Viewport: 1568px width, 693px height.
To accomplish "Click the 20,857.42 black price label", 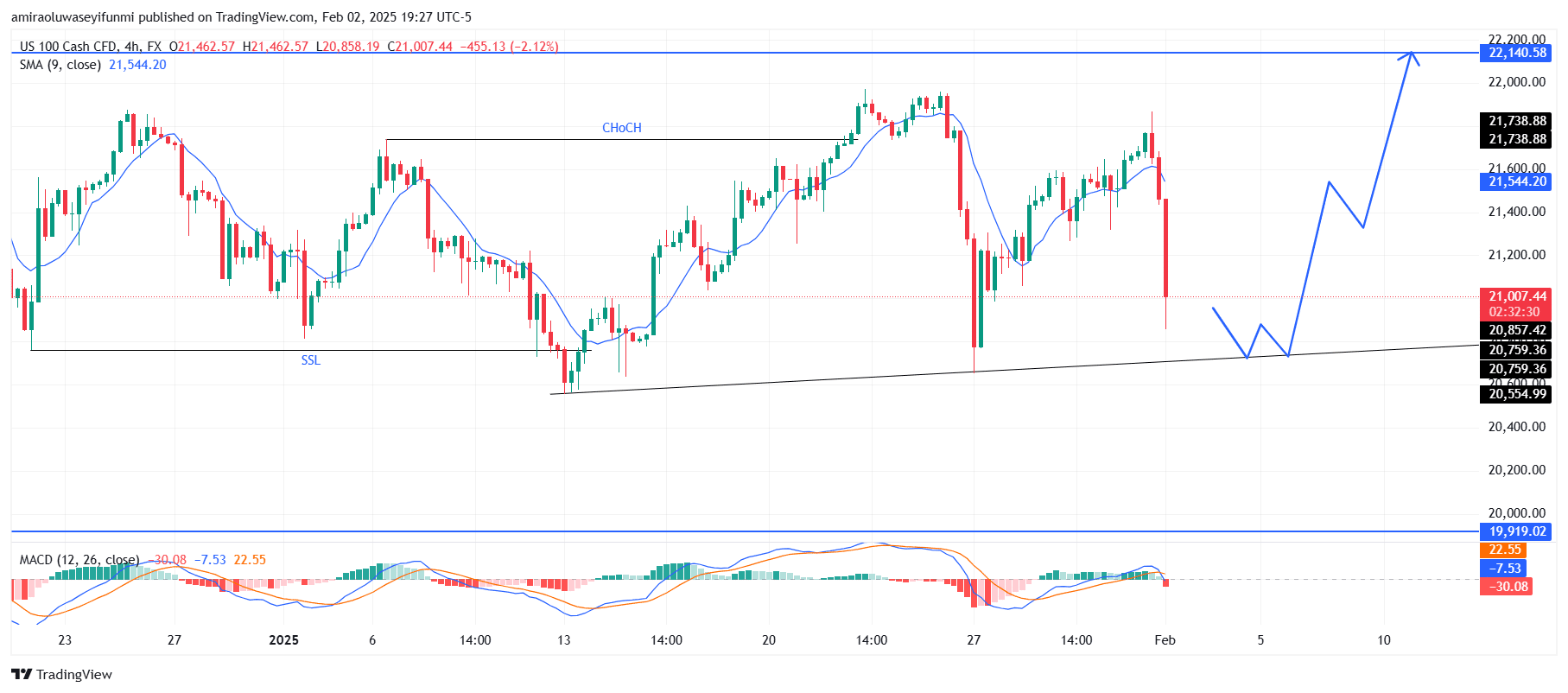I will click(1517, 330).
